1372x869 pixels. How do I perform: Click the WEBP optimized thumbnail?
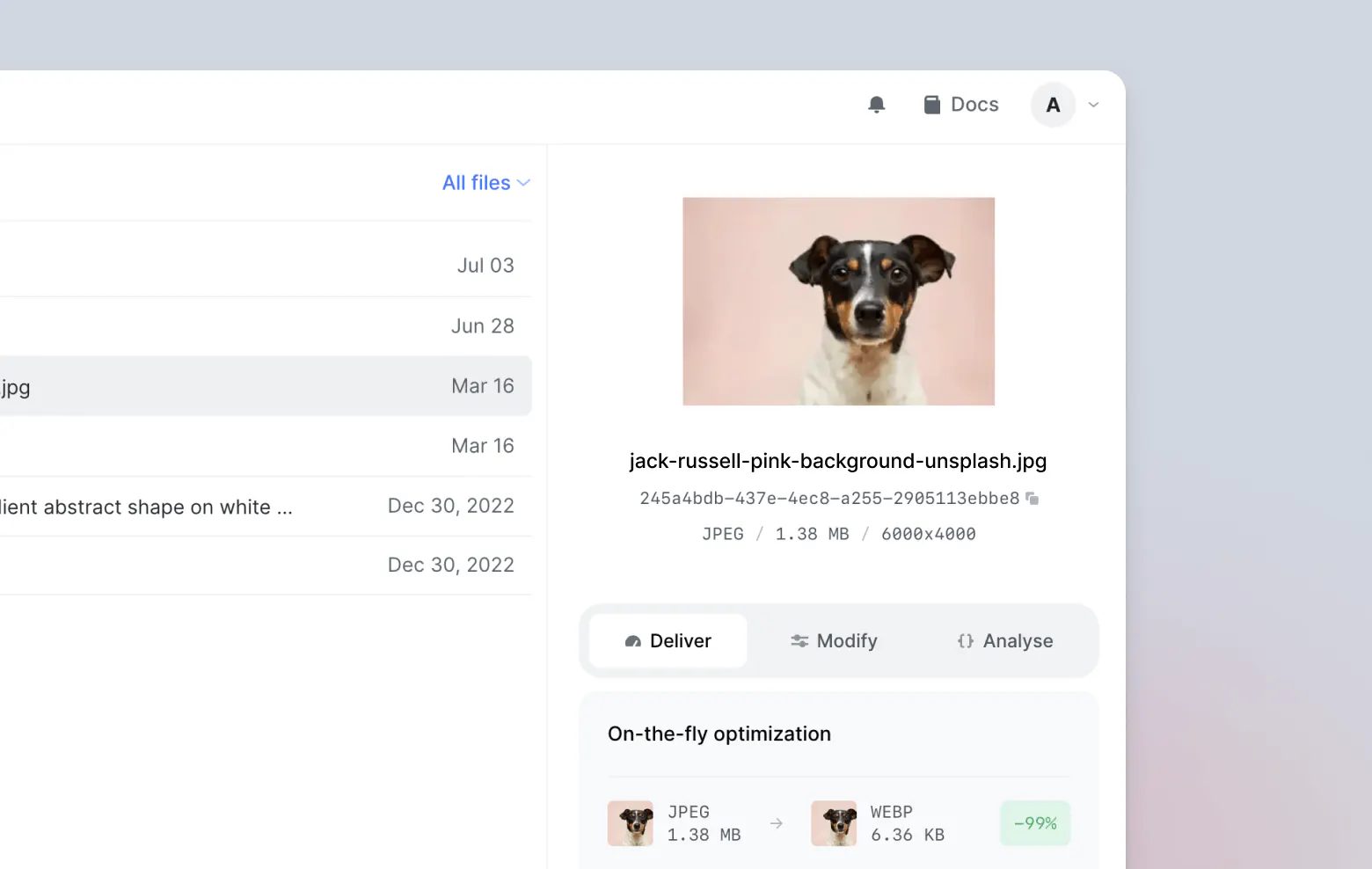(x=834, y=823)
